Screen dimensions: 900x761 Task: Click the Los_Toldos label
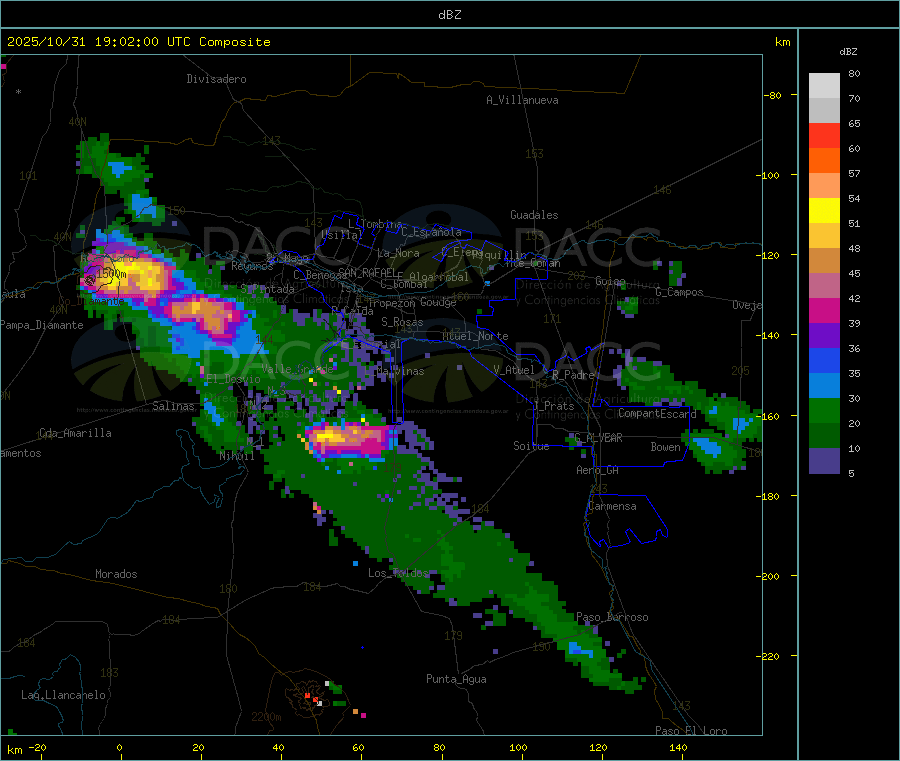point(398,573)
